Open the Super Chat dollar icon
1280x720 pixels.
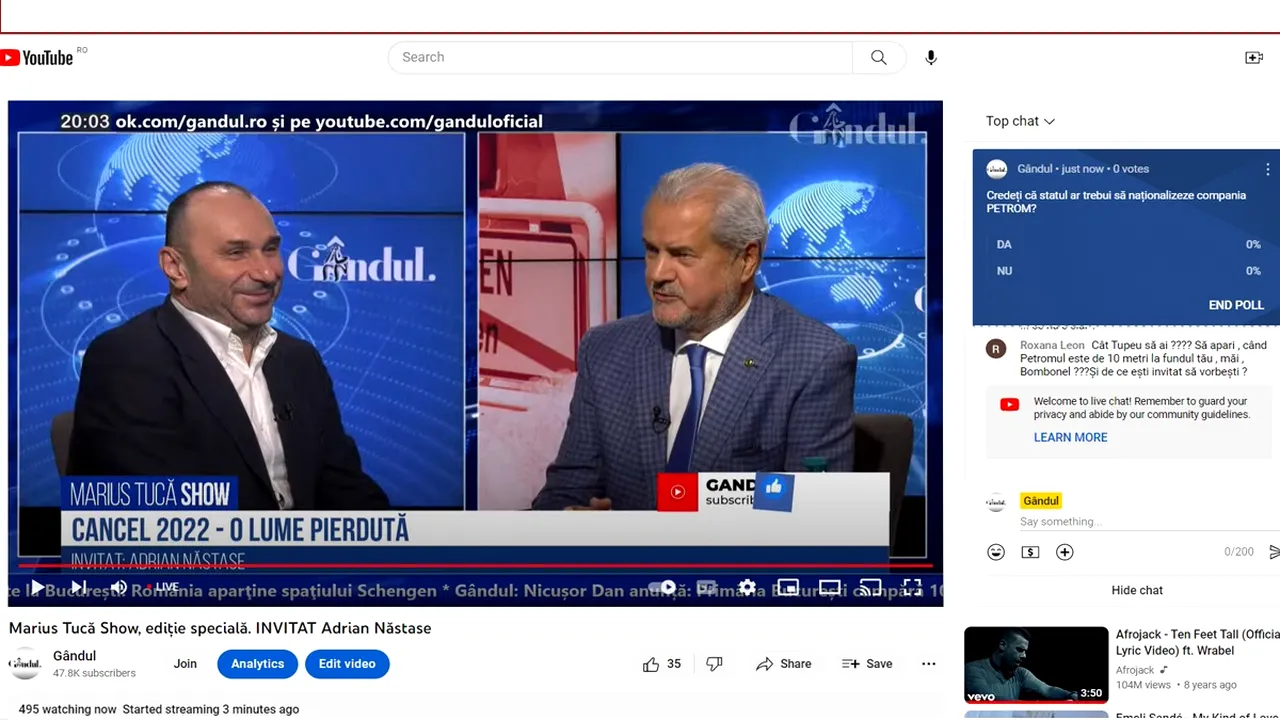pyautogui.click(x=1030, y=551)
